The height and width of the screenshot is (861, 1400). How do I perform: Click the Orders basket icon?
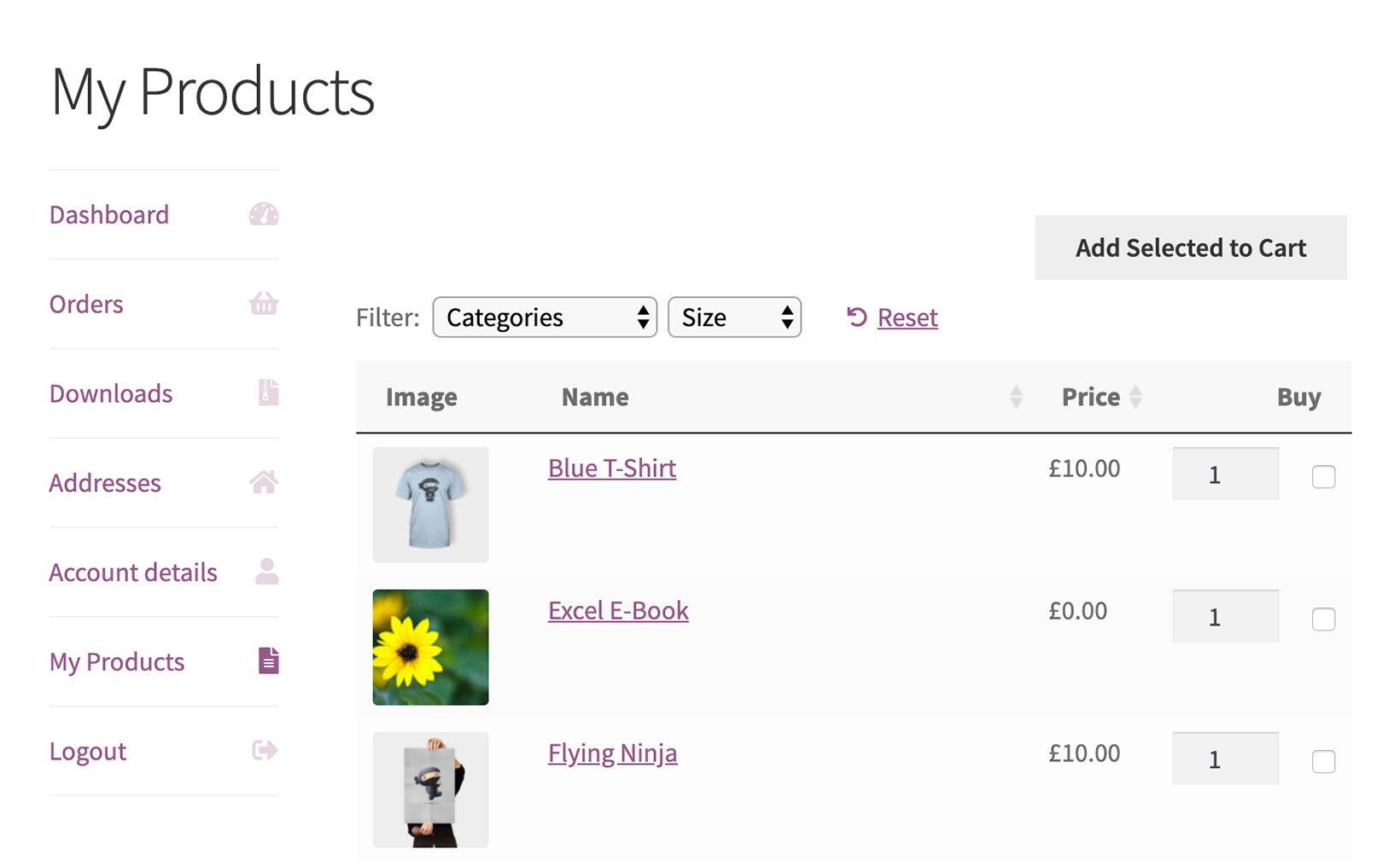pos(265,304)
